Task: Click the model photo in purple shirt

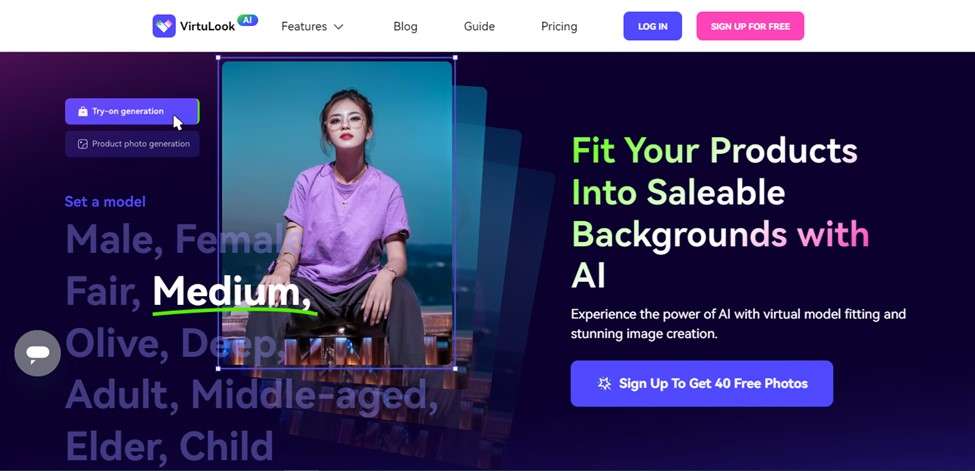Action: (x=337, y=213)
